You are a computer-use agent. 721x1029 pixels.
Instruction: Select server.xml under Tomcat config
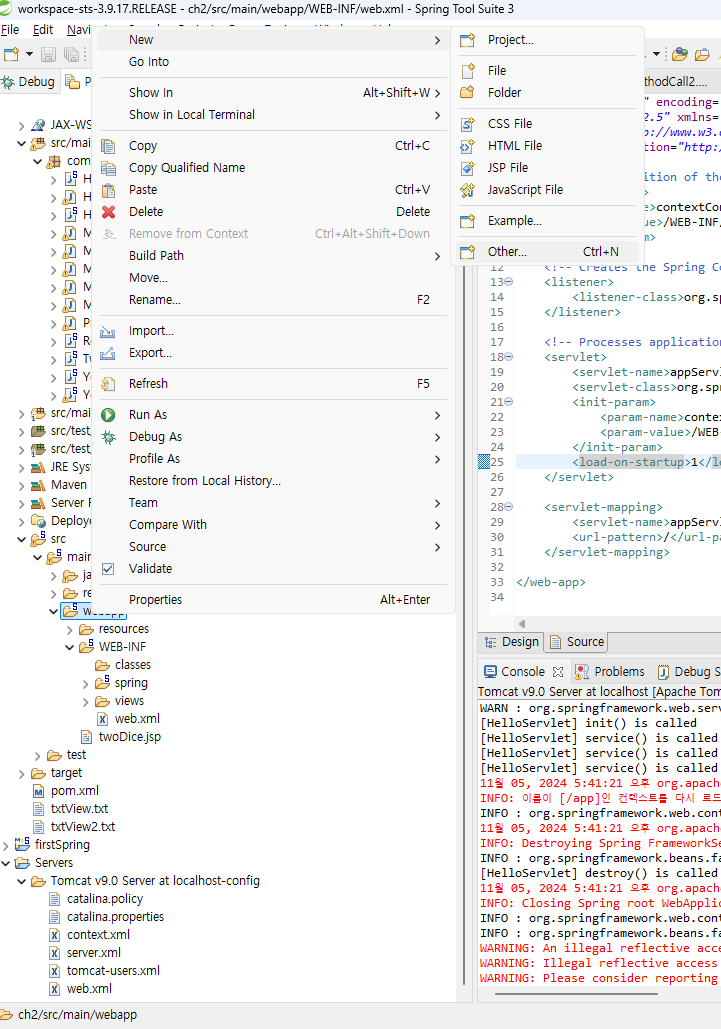click(85, 953)
